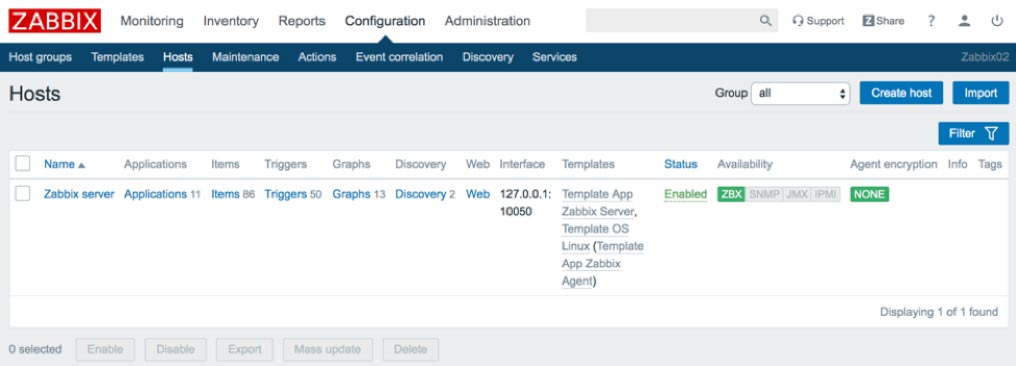The image size is (1016, 366).
Task: Click the green ZBX availability badge
Action: 732,194
